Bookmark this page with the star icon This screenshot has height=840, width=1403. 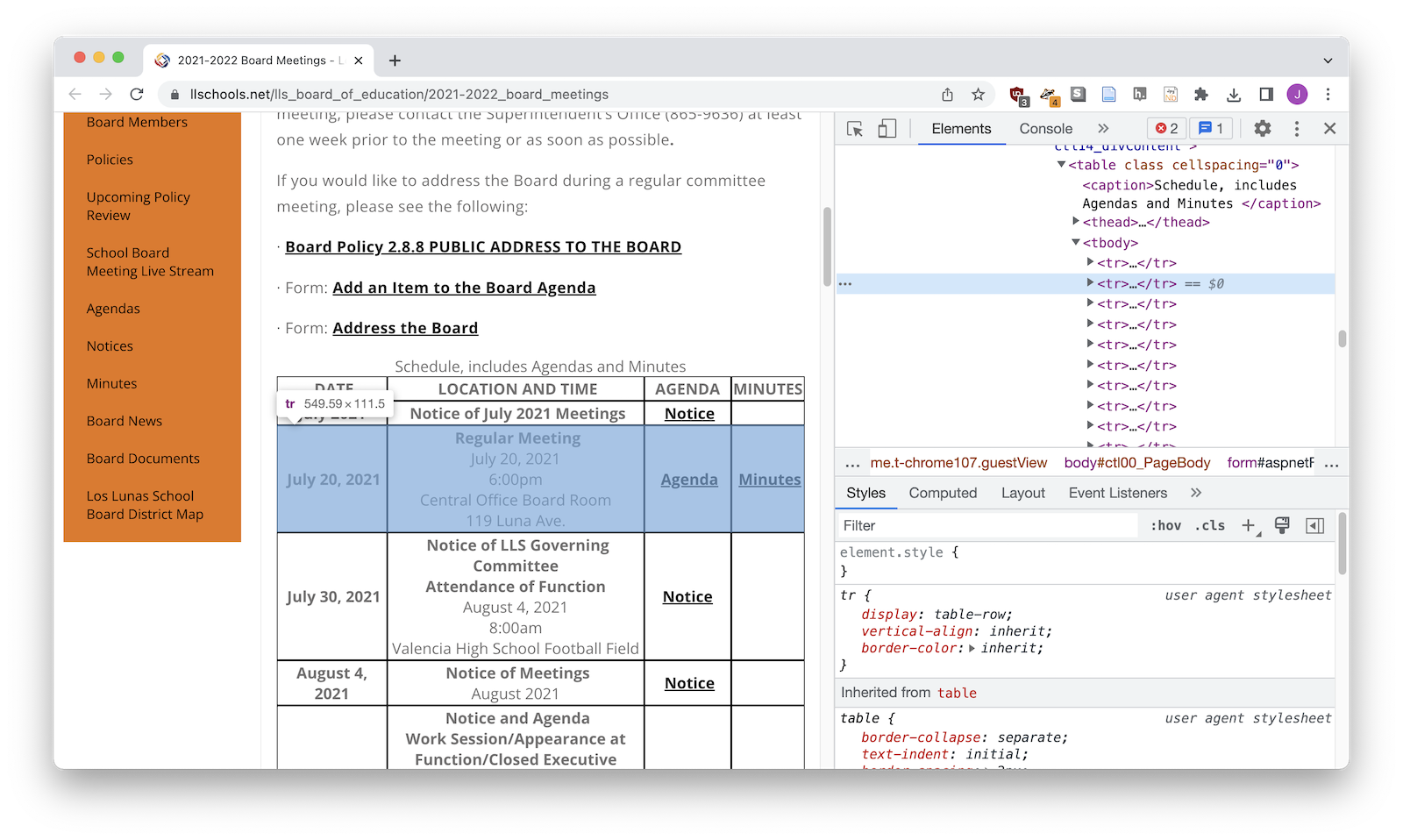978,94
